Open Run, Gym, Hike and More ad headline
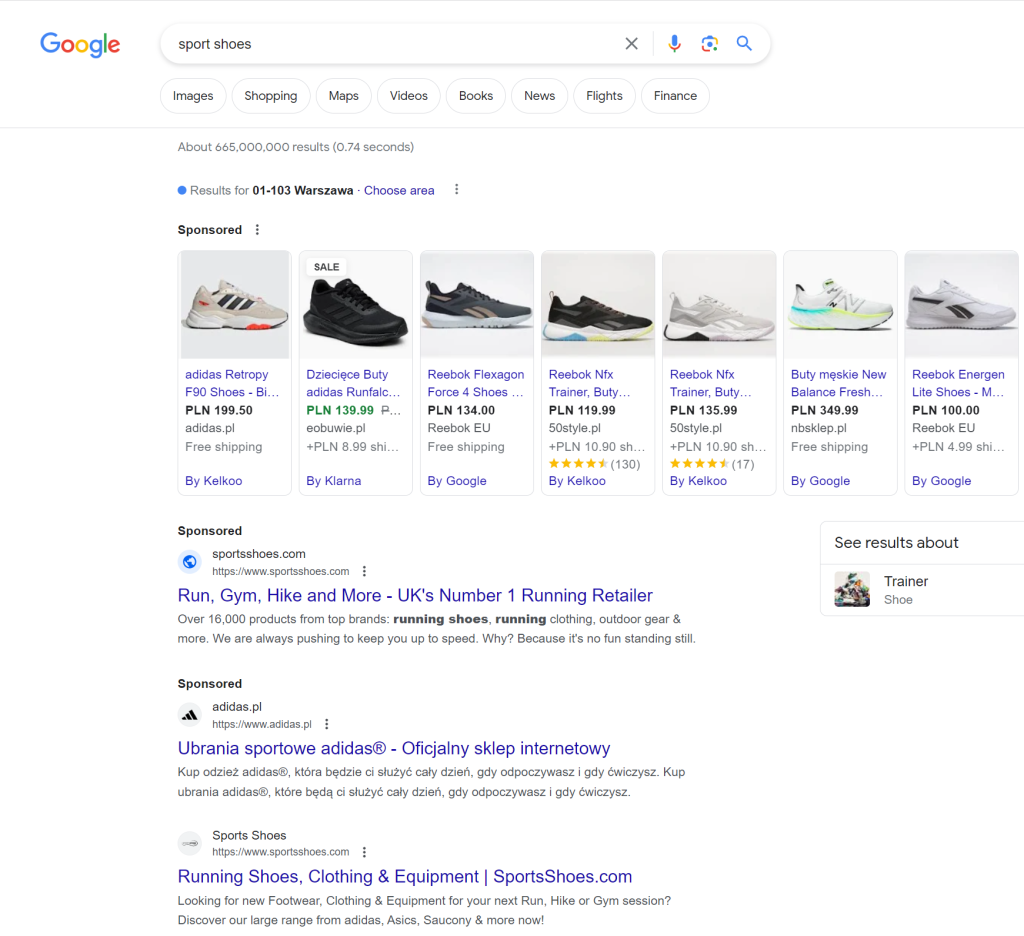Viewport: 1024px width, 936px height. pyautogui.click(x=415, y=596)
